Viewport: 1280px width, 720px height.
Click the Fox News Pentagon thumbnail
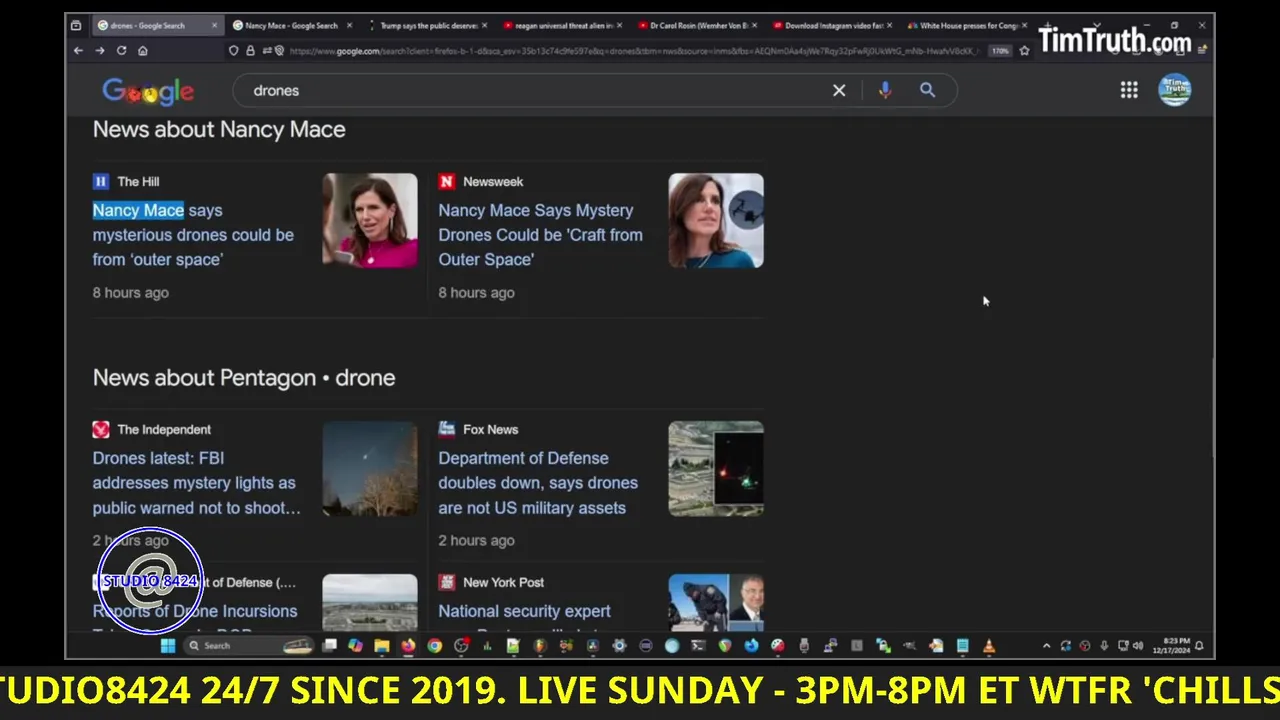[x=716, y=469]
